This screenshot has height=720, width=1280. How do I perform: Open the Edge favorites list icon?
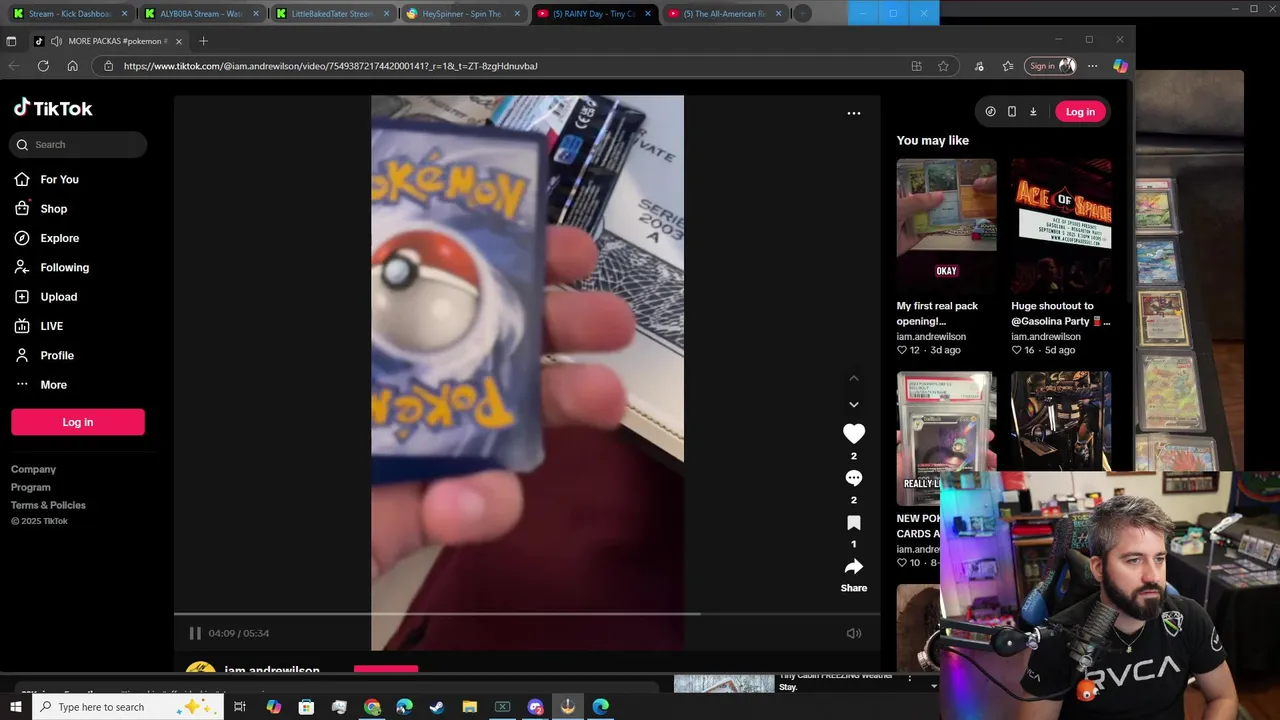click(x=1008, y=66)
